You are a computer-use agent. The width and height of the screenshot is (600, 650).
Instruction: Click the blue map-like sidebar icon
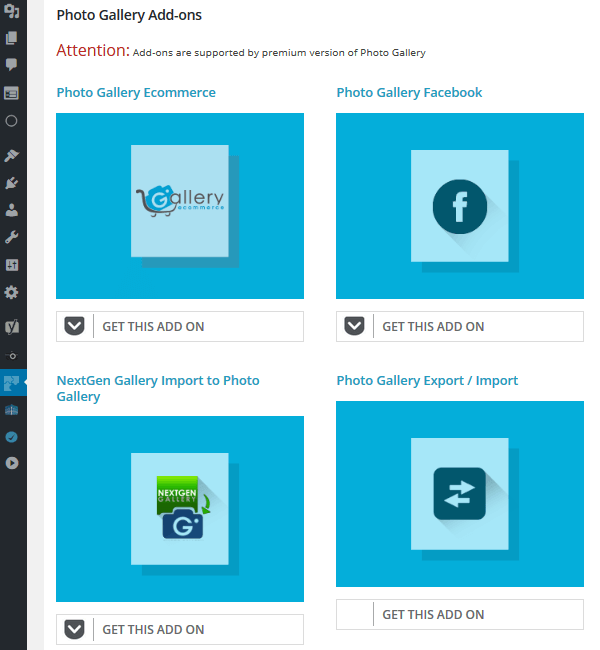click(12, 410)
